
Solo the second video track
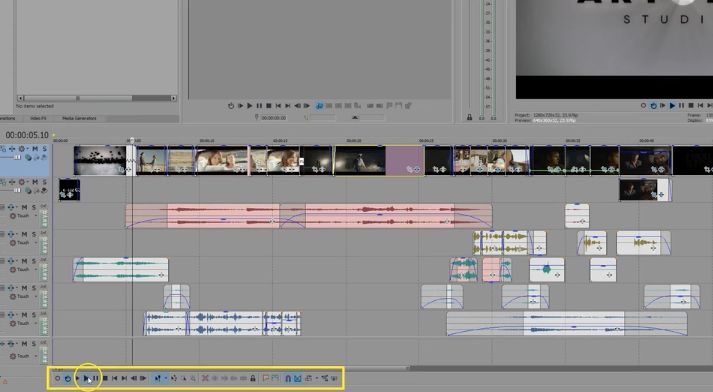(44, 182)
